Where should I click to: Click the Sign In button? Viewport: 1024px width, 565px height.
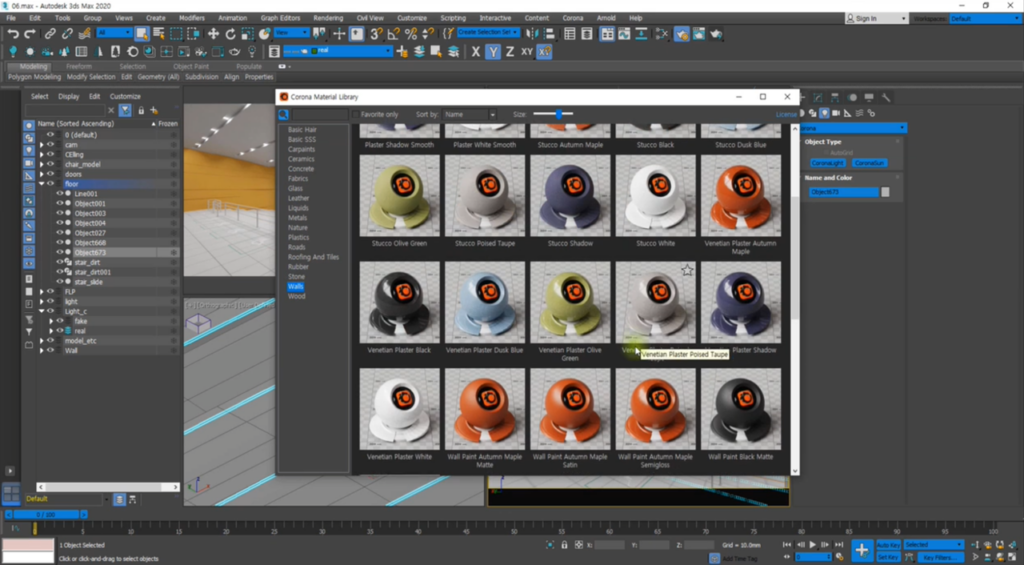click(x=876, y=18)
